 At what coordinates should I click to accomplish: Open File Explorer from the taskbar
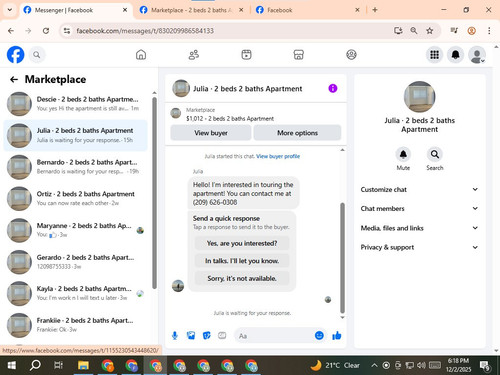tap(83, 365)
